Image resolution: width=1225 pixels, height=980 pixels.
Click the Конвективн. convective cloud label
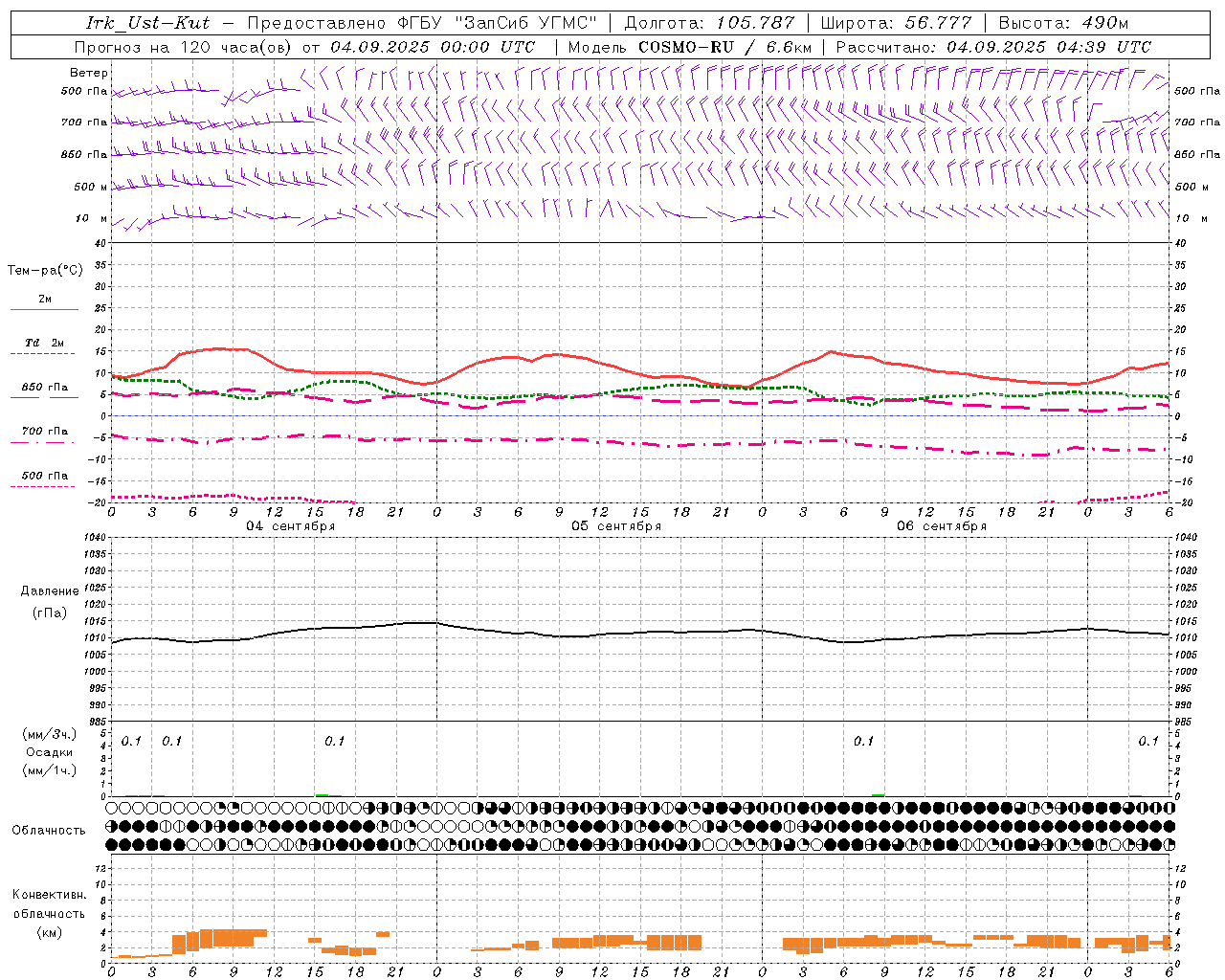tap(49, 895)
